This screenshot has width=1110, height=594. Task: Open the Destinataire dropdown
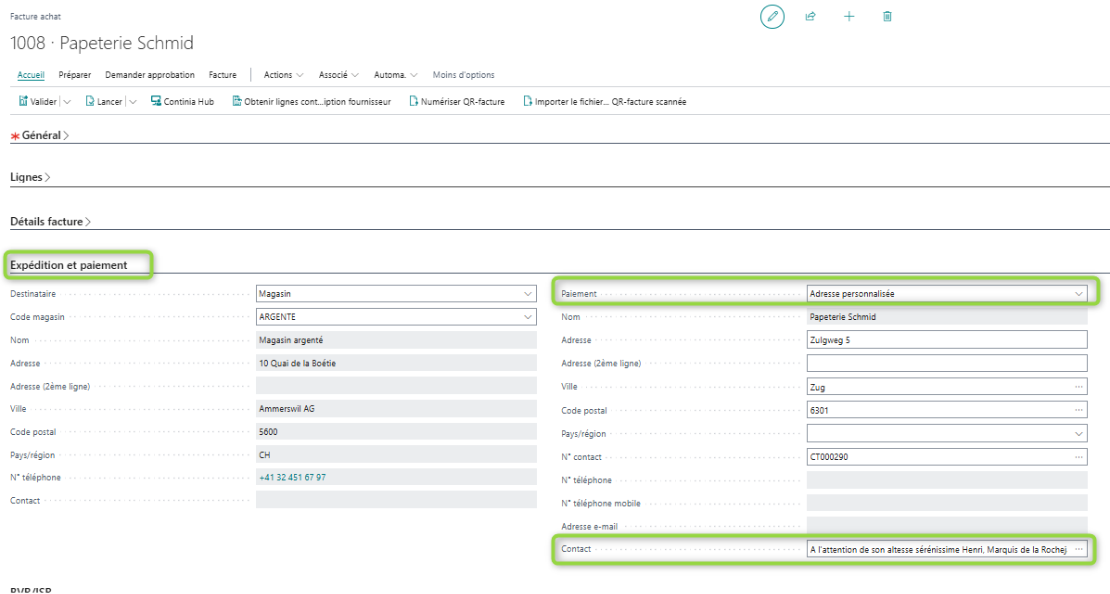527,294
